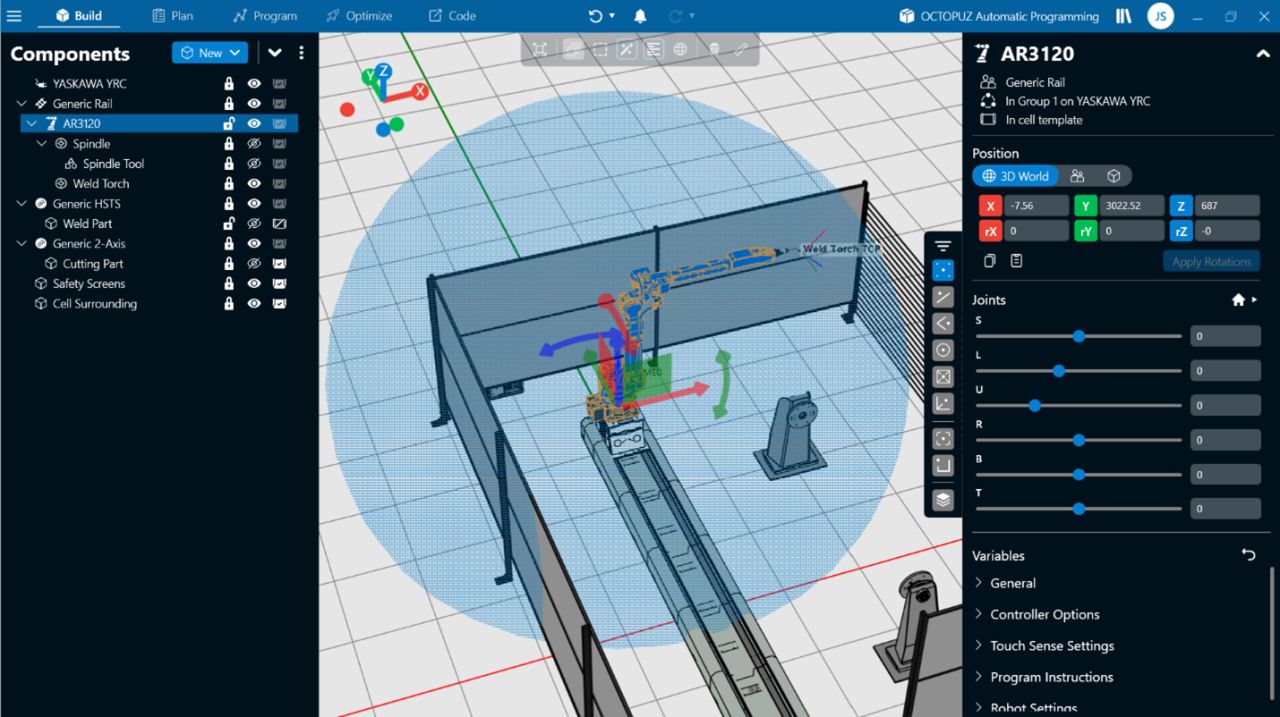This screenshot has width=1280, height=717.
Task: Click the trash delete icon in viewport toolbar
Action: pos(714,49)
